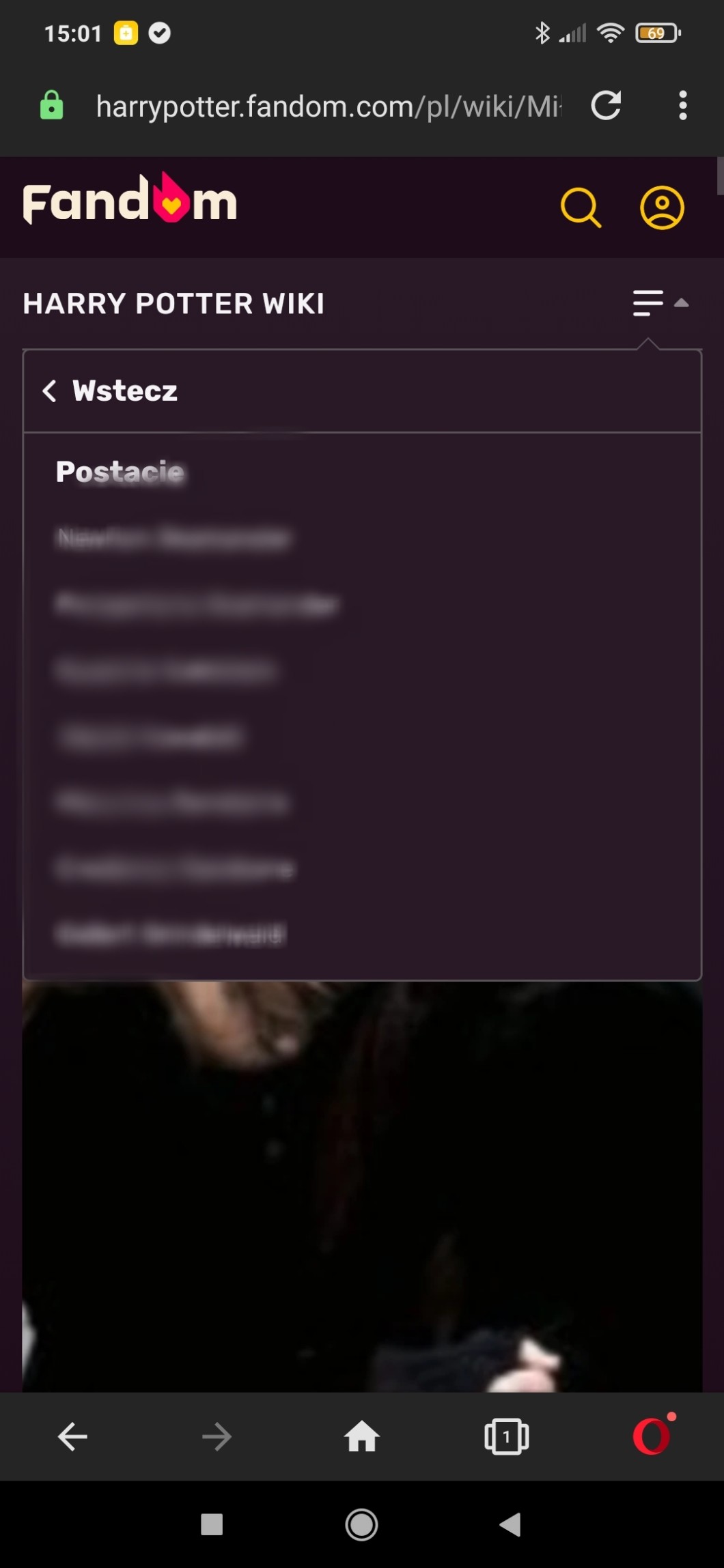Navigate back with browser left arrow
724x1568 pixels.
click(72, 1436)
